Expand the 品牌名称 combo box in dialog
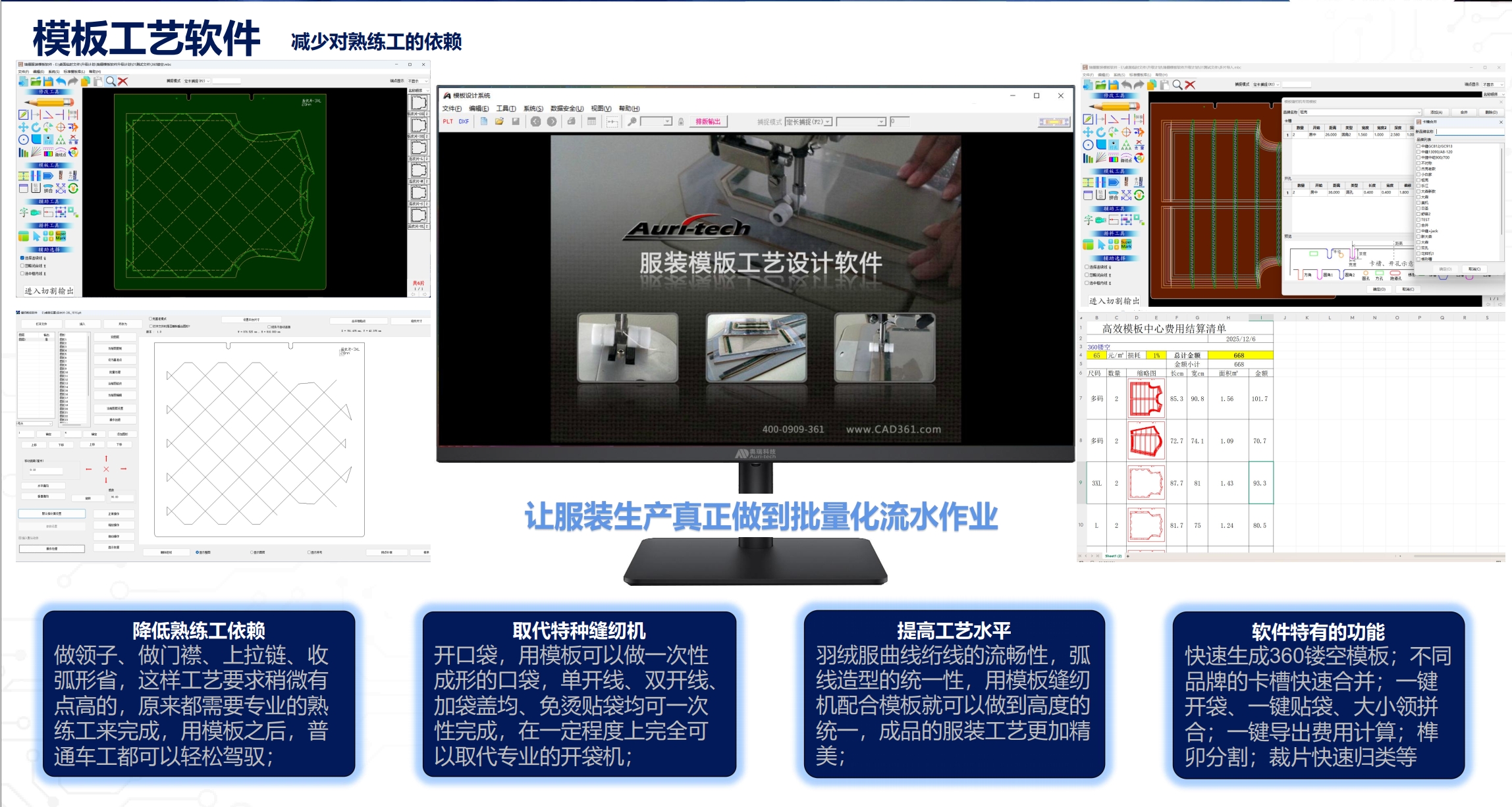 1419,113
